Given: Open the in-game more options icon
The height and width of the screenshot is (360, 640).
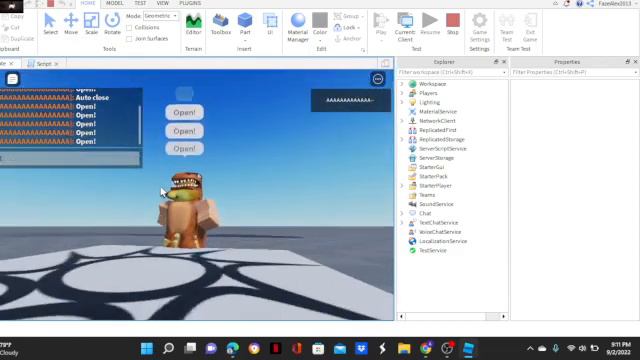Looking at the screenshot, I should pyautogui.click(x=378, y=79).
